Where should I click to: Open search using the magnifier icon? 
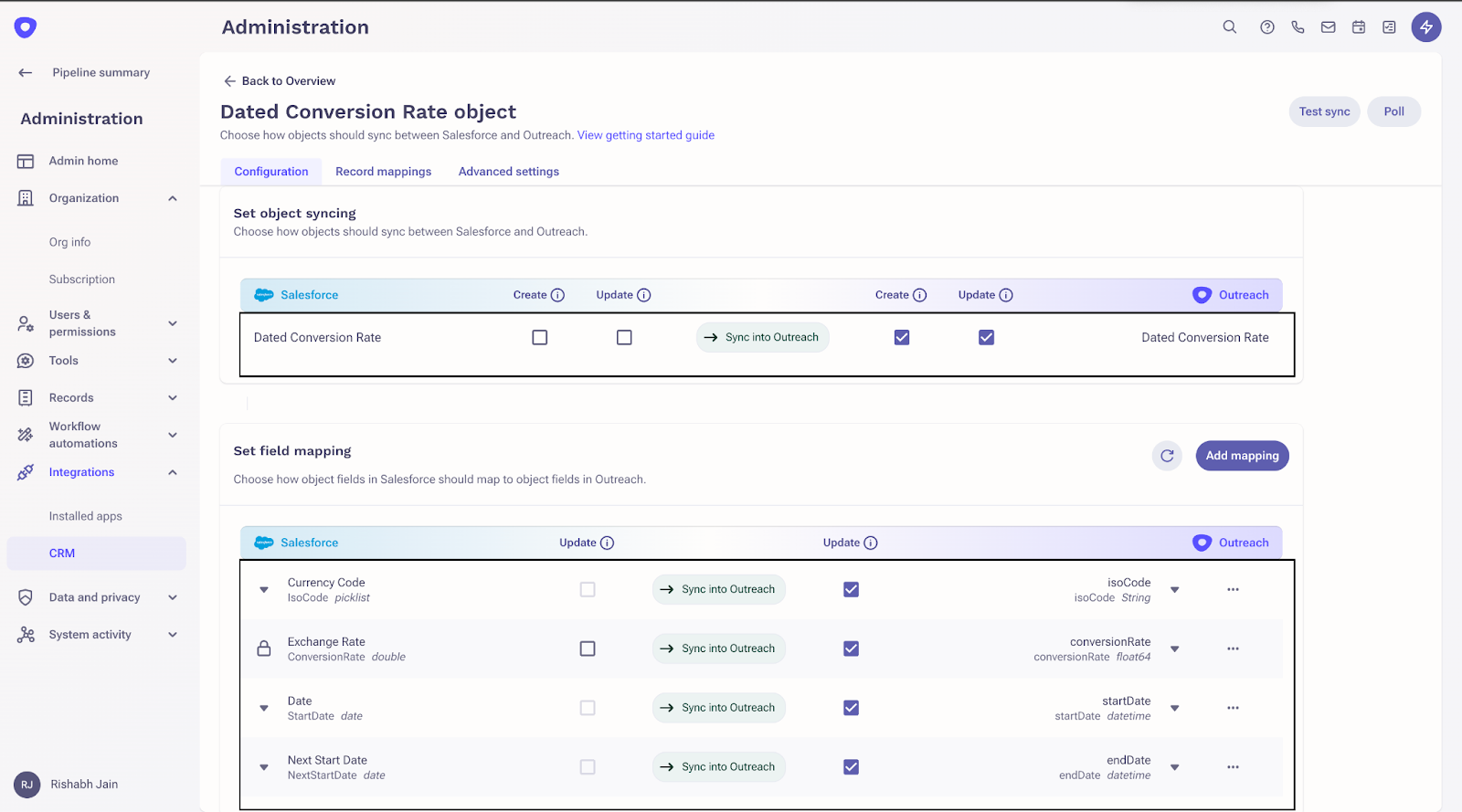1230,27
